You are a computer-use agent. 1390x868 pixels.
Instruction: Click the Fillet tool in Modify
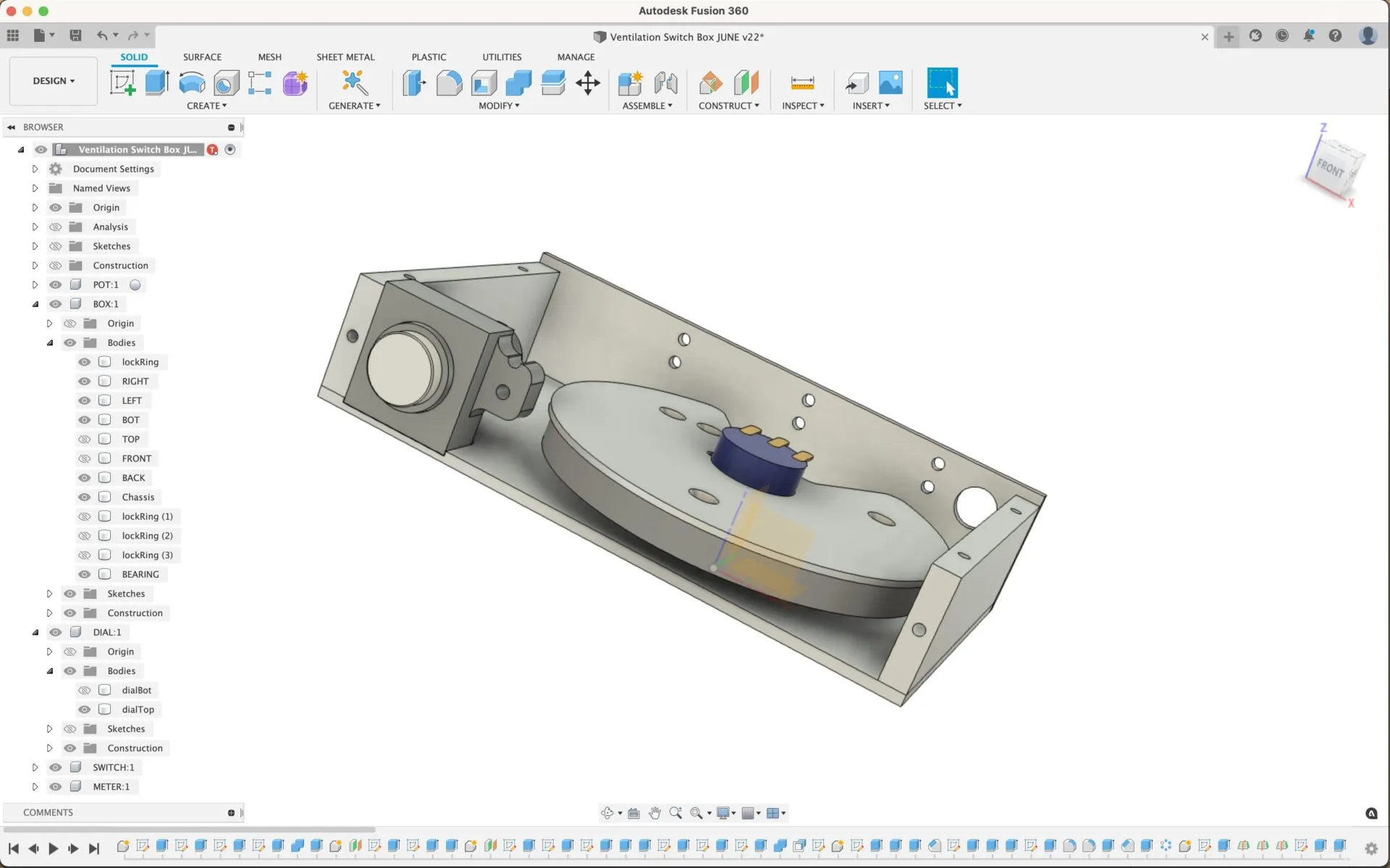tap(449, 83)
